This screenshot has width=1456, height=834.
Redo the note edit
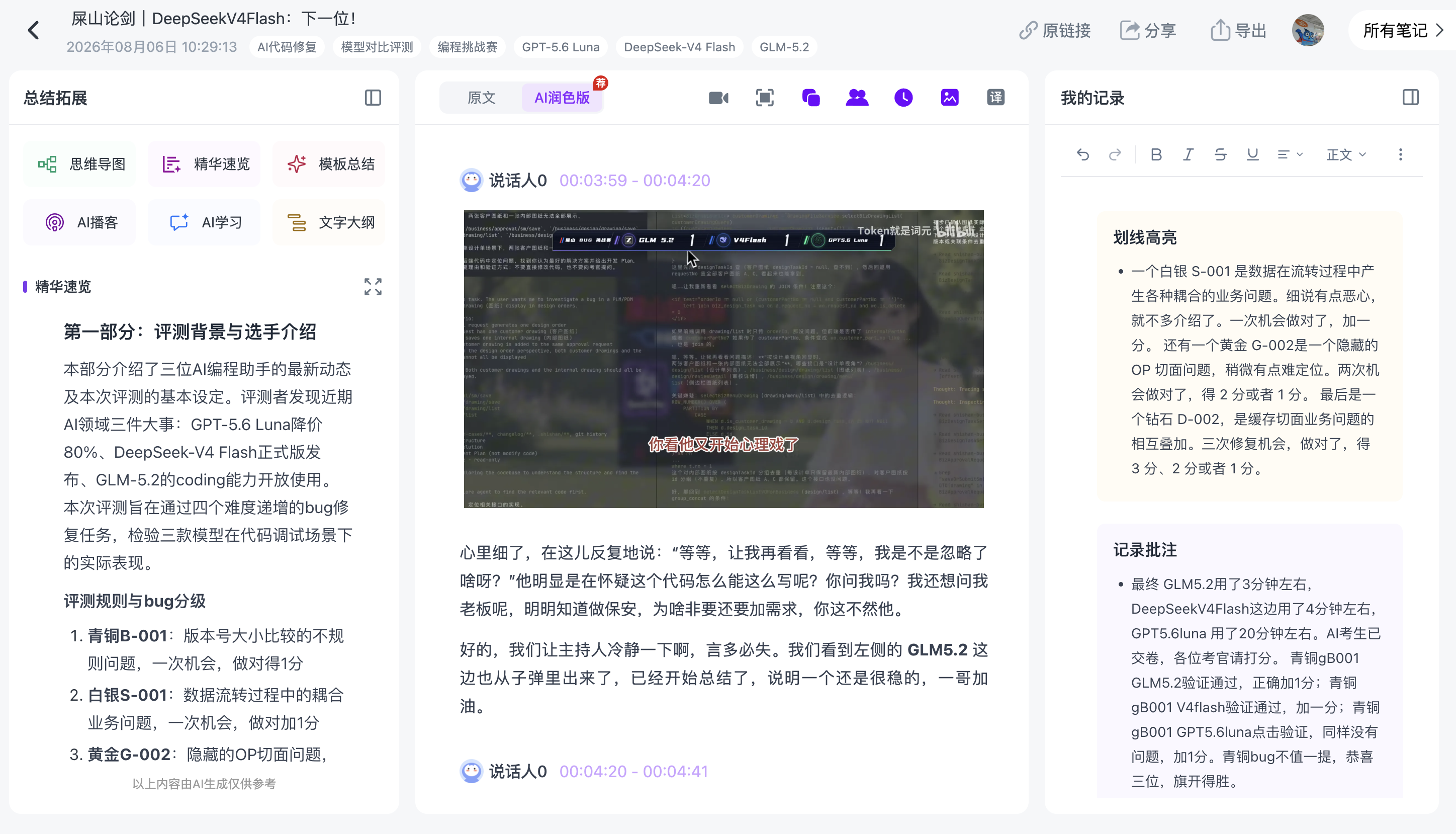click(x=1114, y=154)
